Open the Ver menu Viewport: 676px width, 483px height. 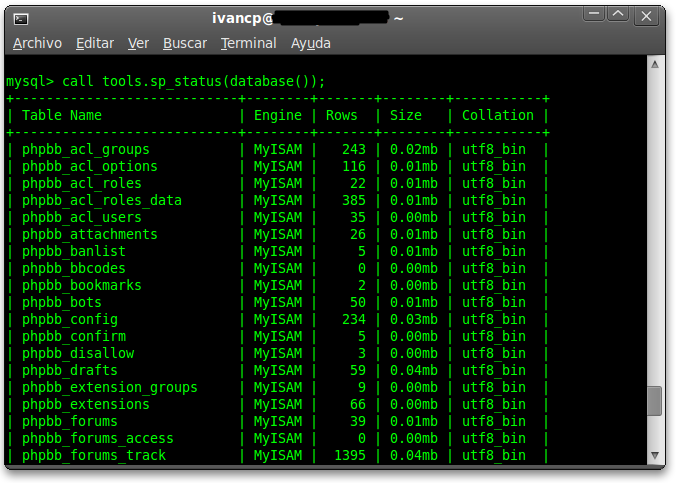138,44
